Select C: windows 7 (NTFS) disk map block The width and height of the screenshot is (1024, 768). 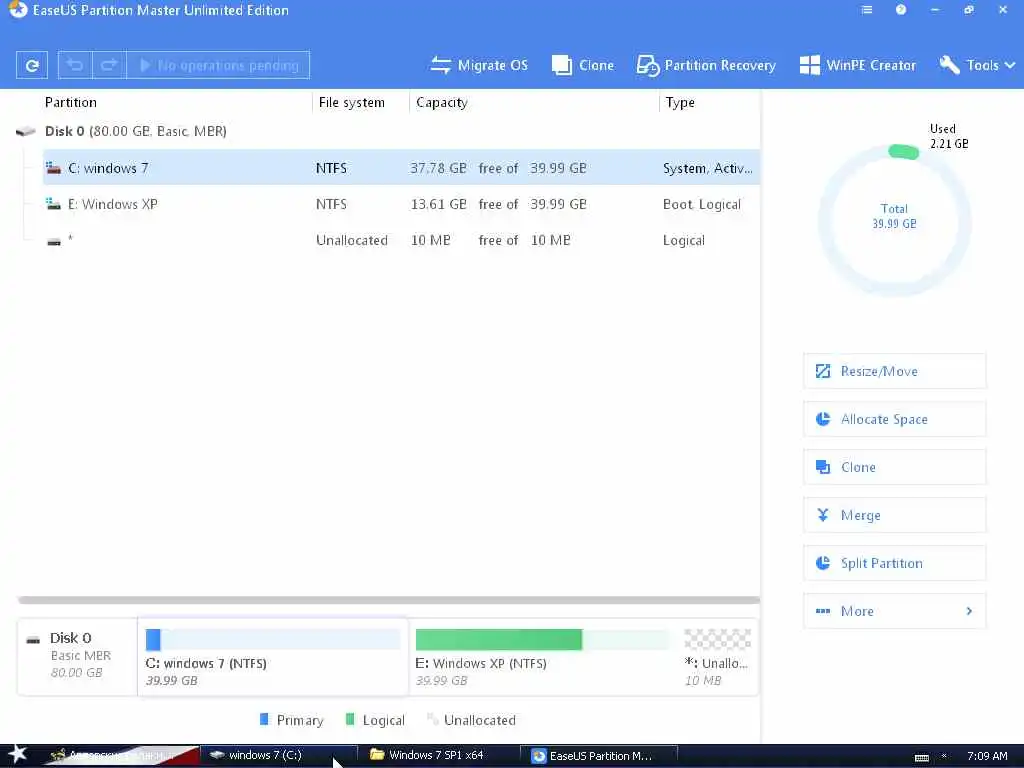(x=273, y=657)
